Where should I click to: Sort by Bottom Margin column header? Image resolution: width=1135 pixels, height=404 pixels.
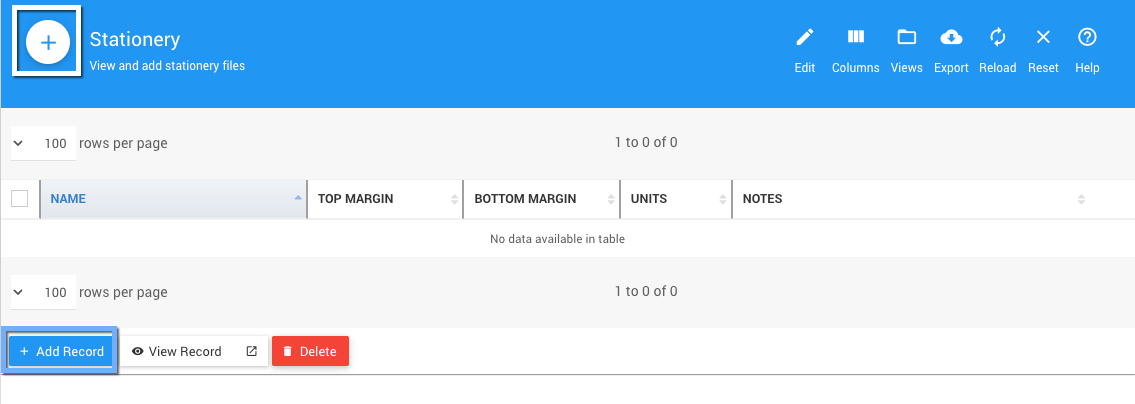[540, 198]
